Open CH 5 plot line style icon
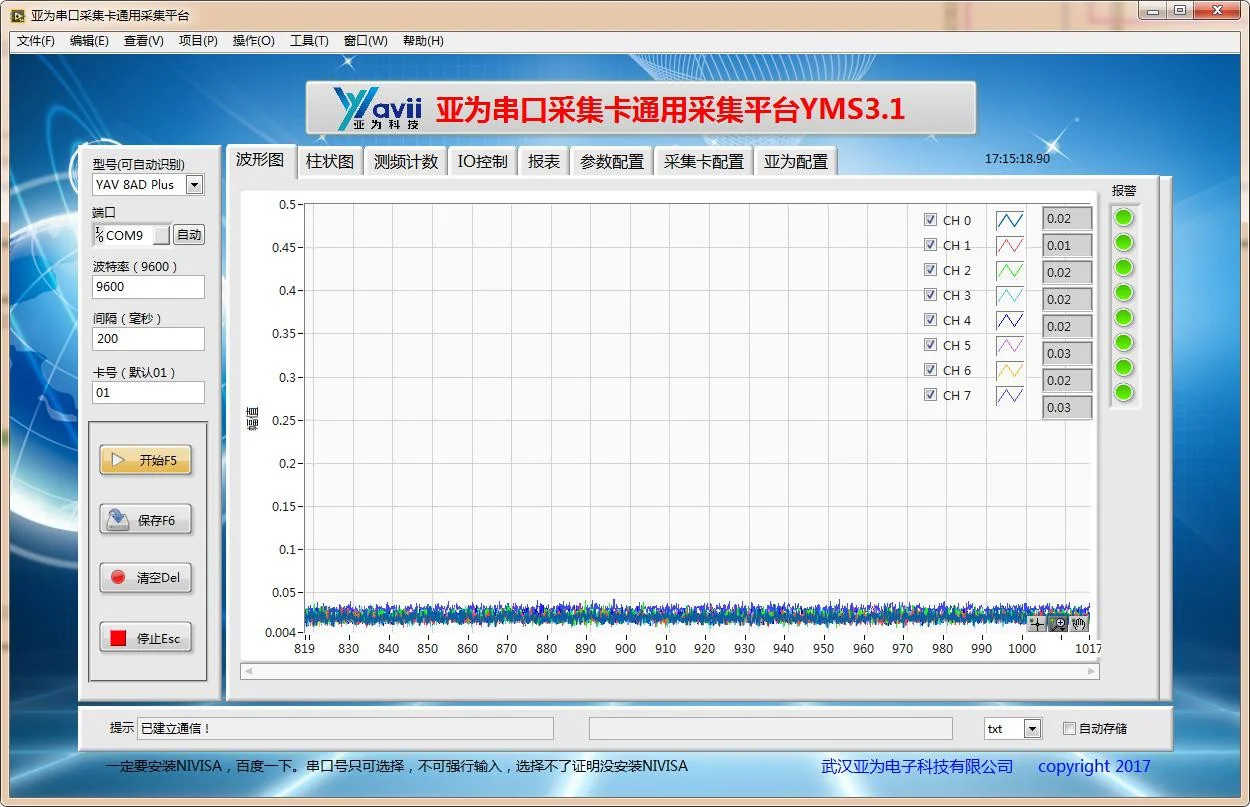Image resolution: width=1250 pixels, height=807 pixels. tap(1010, 345)
